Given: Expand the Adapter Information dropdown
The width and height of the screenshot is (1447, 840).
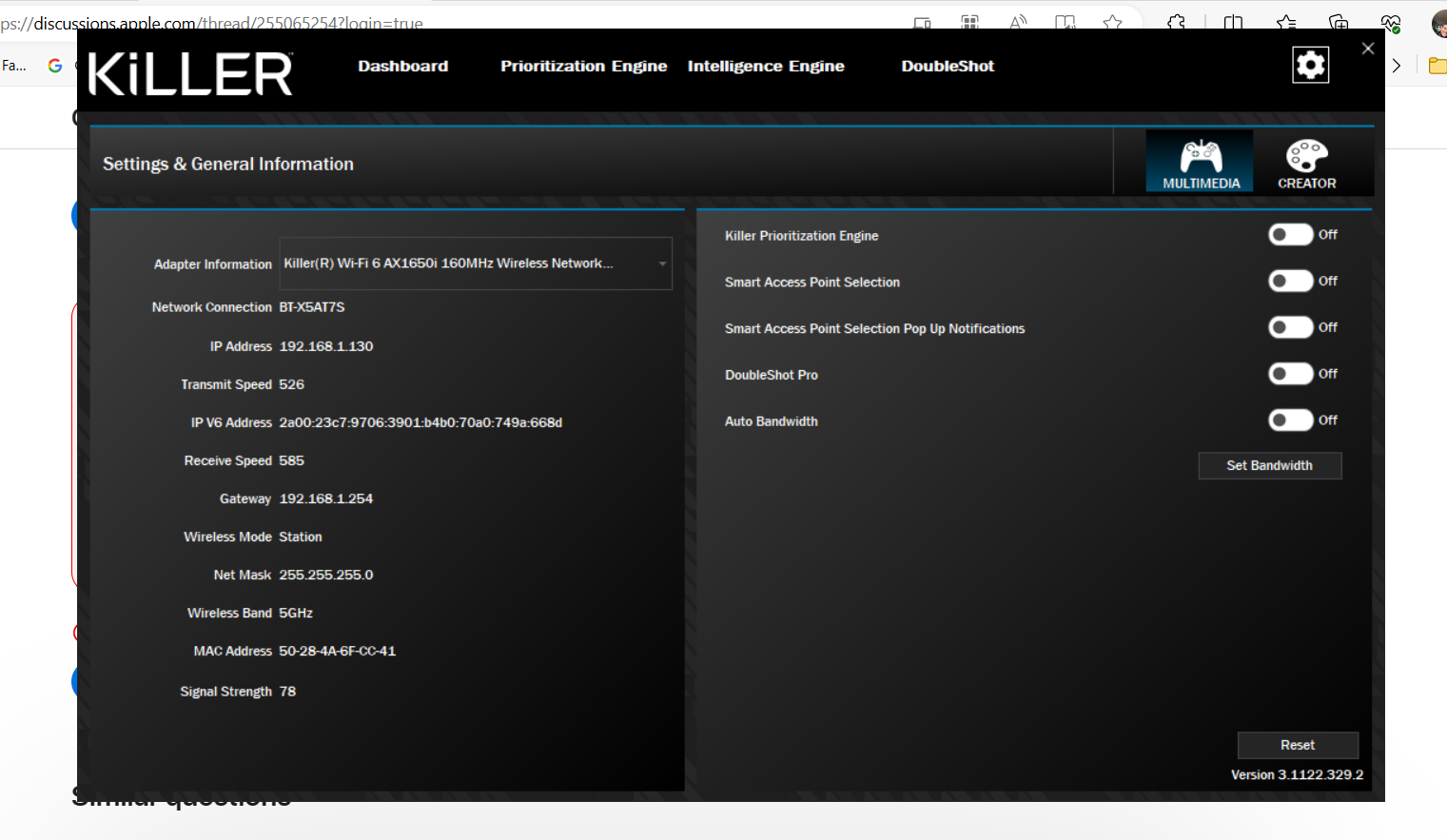Looking at the screenshot, I should (476, 264).
